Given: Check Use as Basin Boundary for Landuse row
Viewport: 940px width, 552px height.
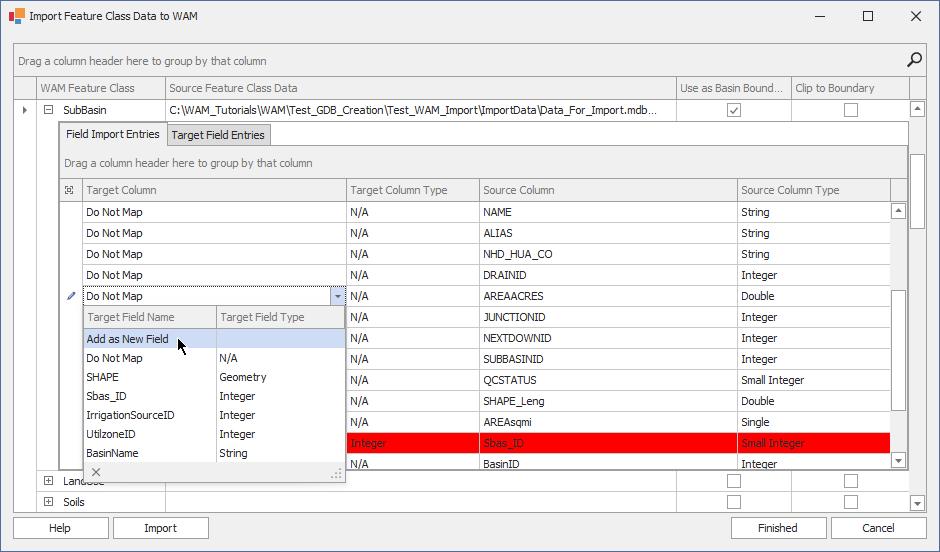Looking at the screenshot, I should click(734, 481).
